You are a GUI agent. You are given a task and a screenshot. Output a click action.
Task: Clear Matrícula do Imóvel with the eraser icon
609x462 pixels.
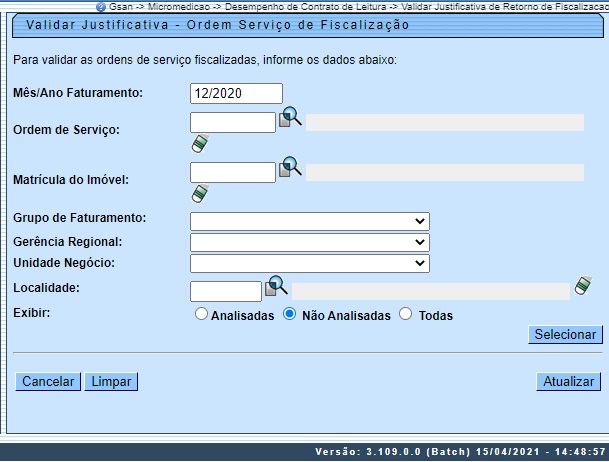click(200, 194)
